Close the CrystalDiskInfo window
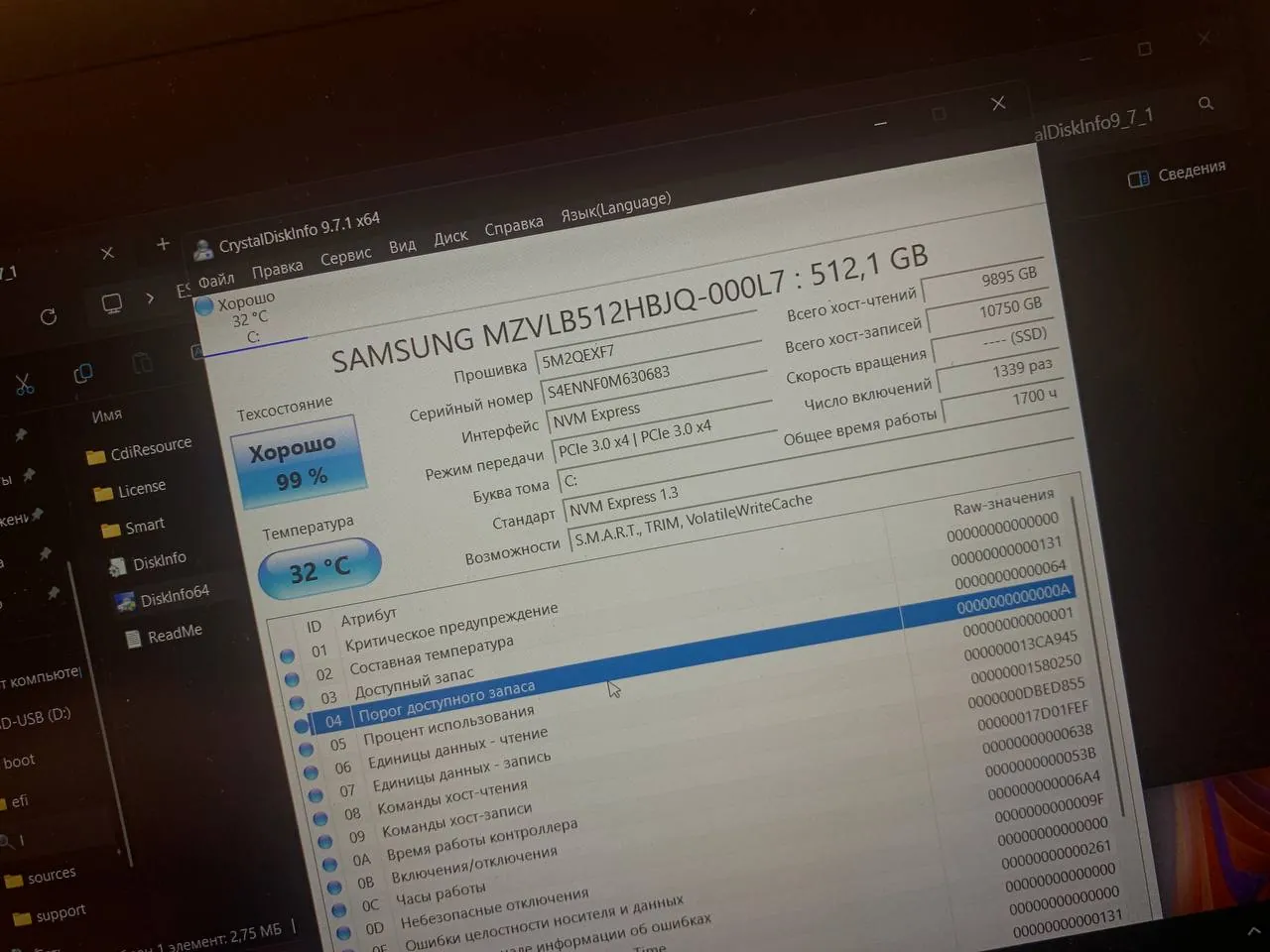Viewport: 1270px width, 952px height. pos(998,103)
